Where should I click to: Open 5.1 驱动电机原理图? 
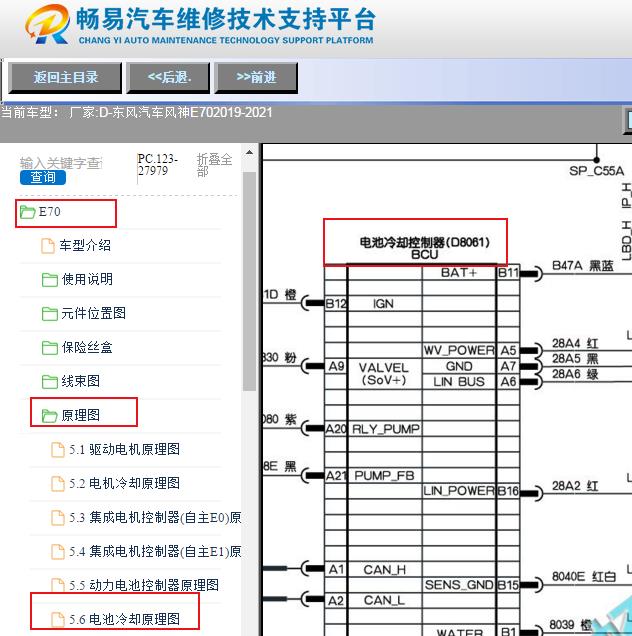pos(124,449)
